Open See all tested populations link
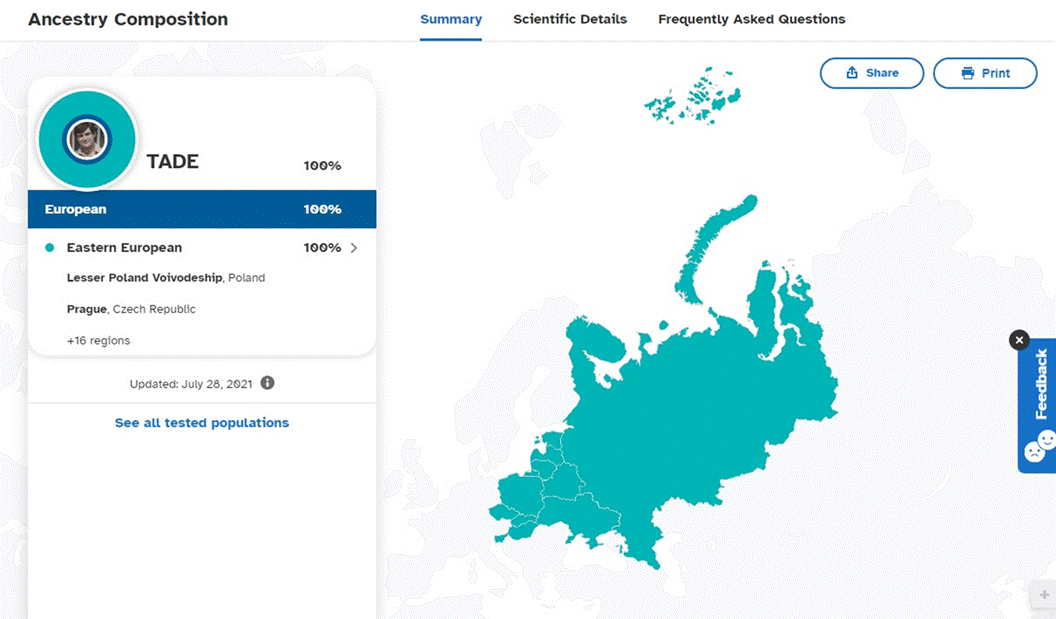 tap(202, 423)
